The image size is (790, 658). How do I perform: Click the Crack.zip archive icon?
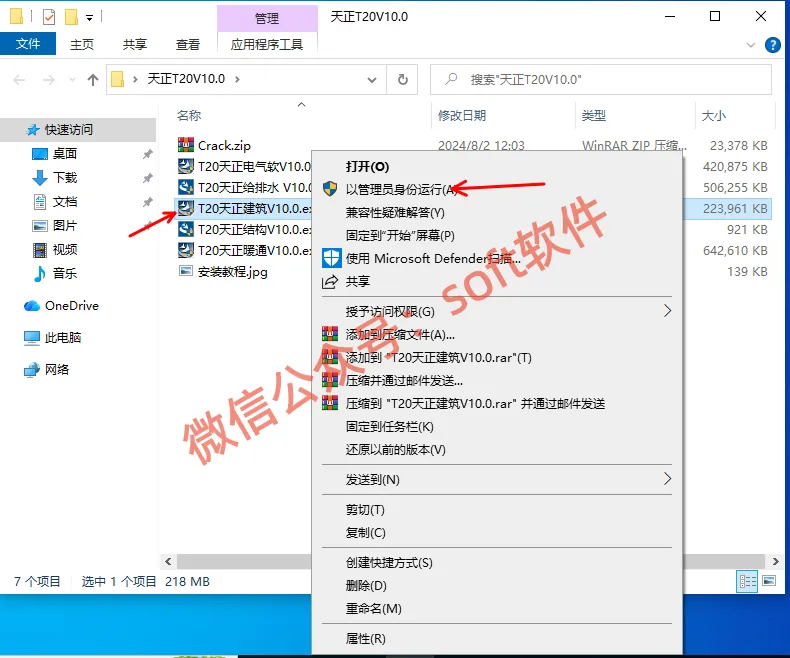[x=186, y=145]
